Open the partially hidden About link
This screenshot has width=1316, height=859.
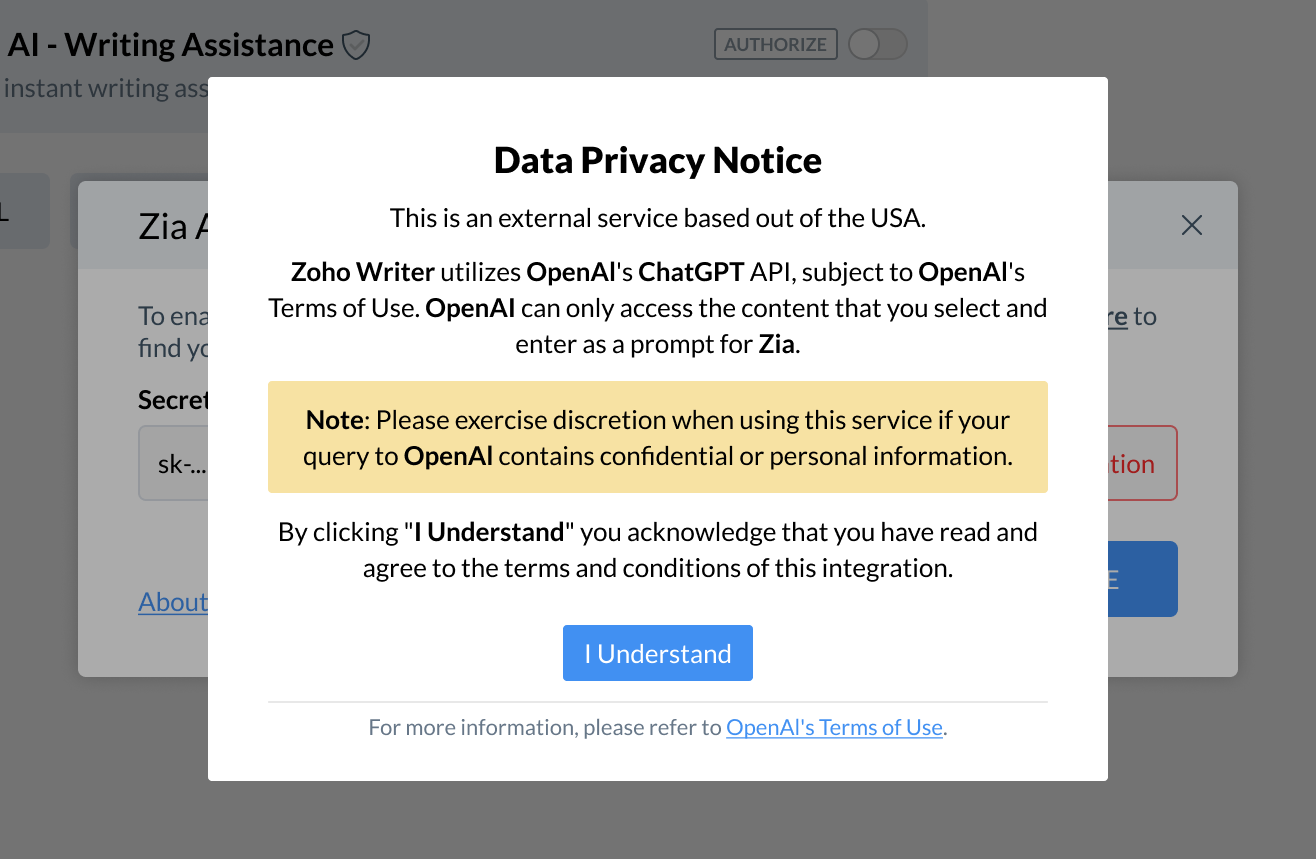coord(173,602)
